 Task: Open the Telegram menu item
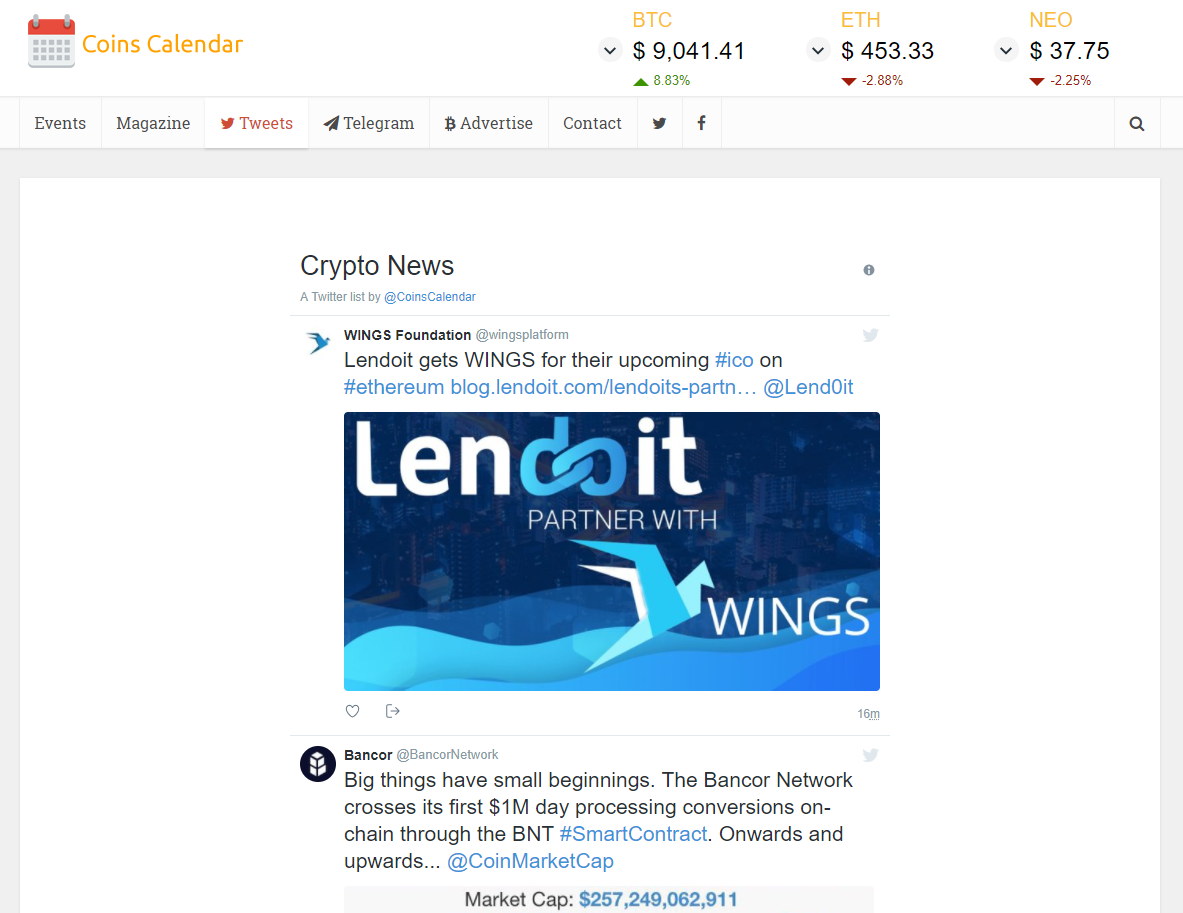(x=369, y=122)
